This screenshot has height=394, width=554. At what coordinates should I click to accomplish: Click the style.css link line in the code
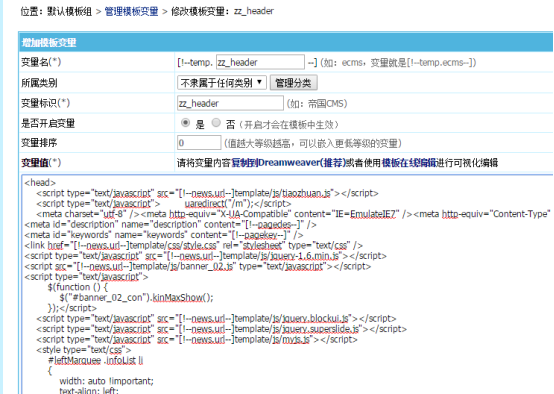(x=194, y=245)
